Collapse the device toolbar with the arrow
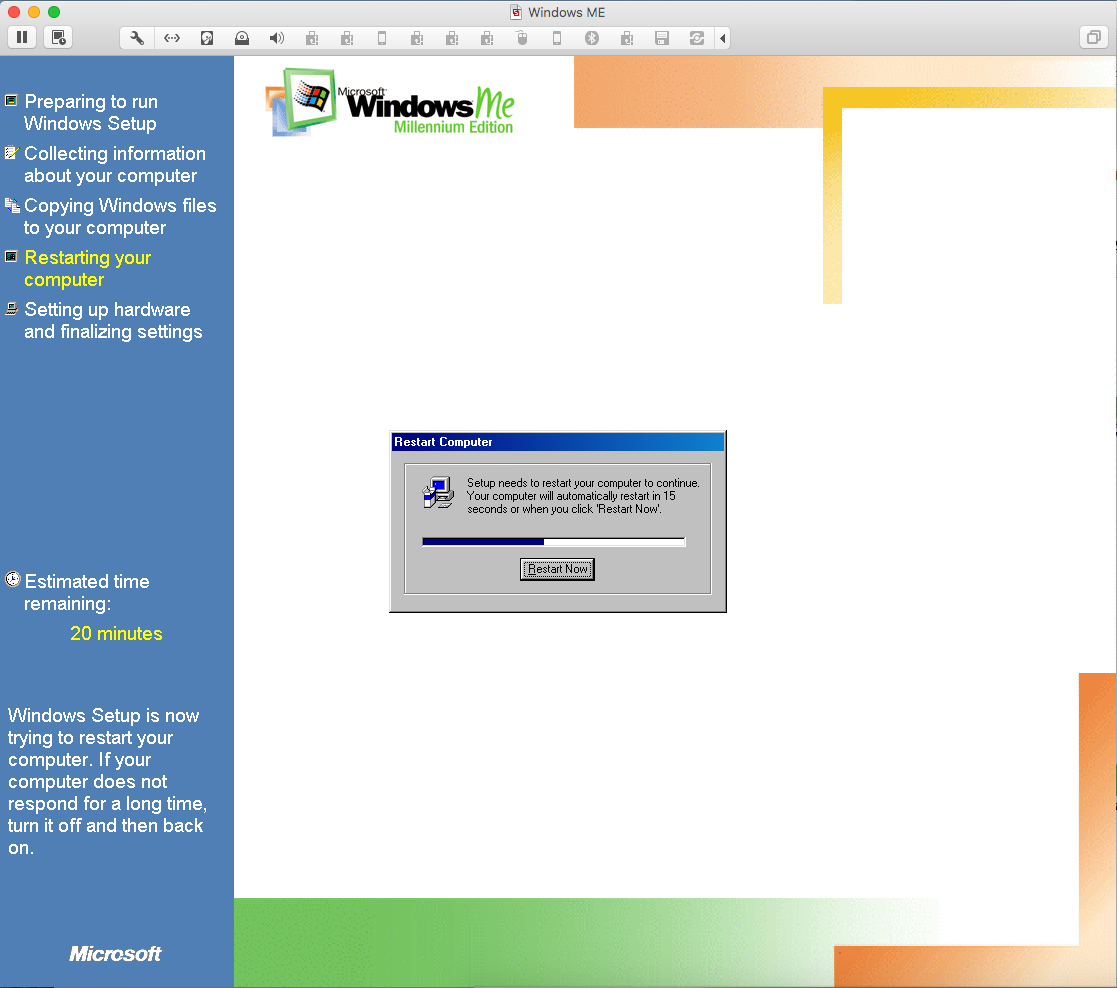This screenshot has height=988, width=1117. pyautogui.click(x=723, y=38)
